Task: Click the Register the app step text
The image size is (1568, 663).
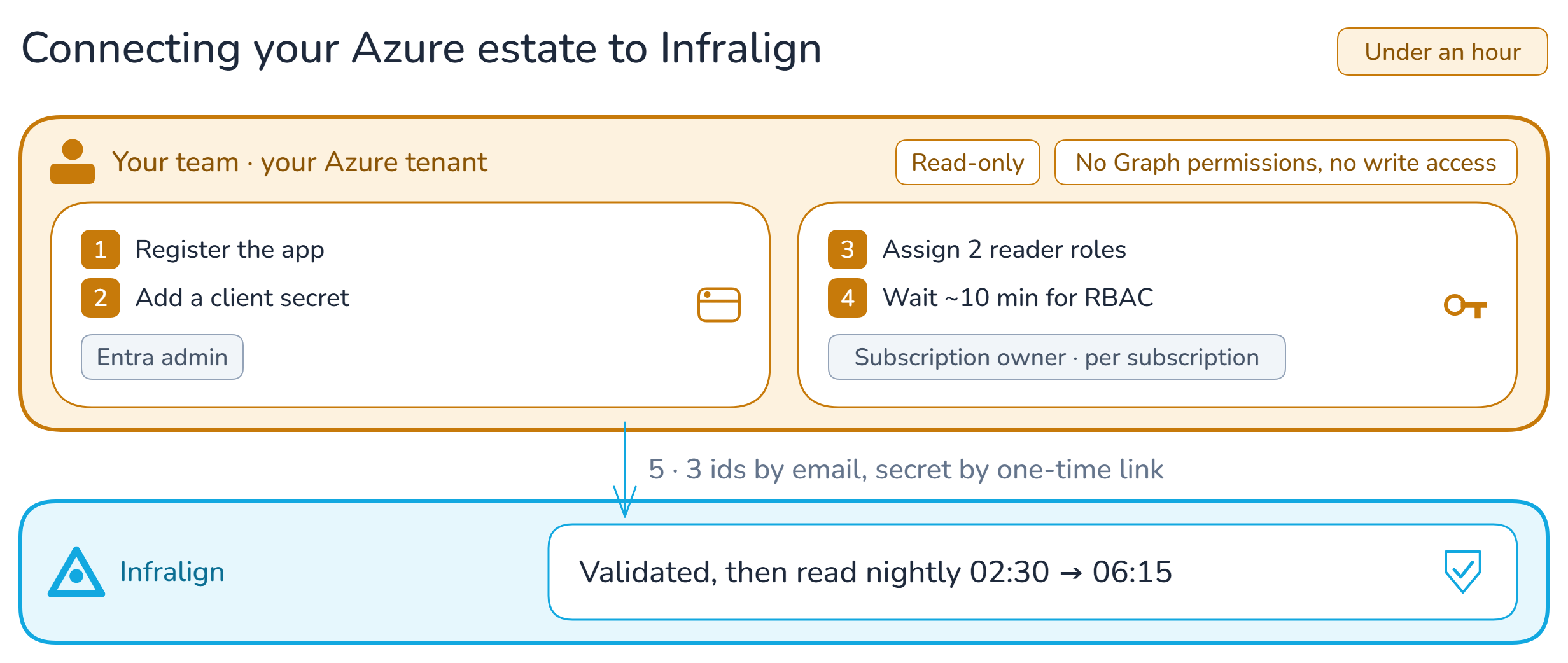Action: click(x=230, y=249)
